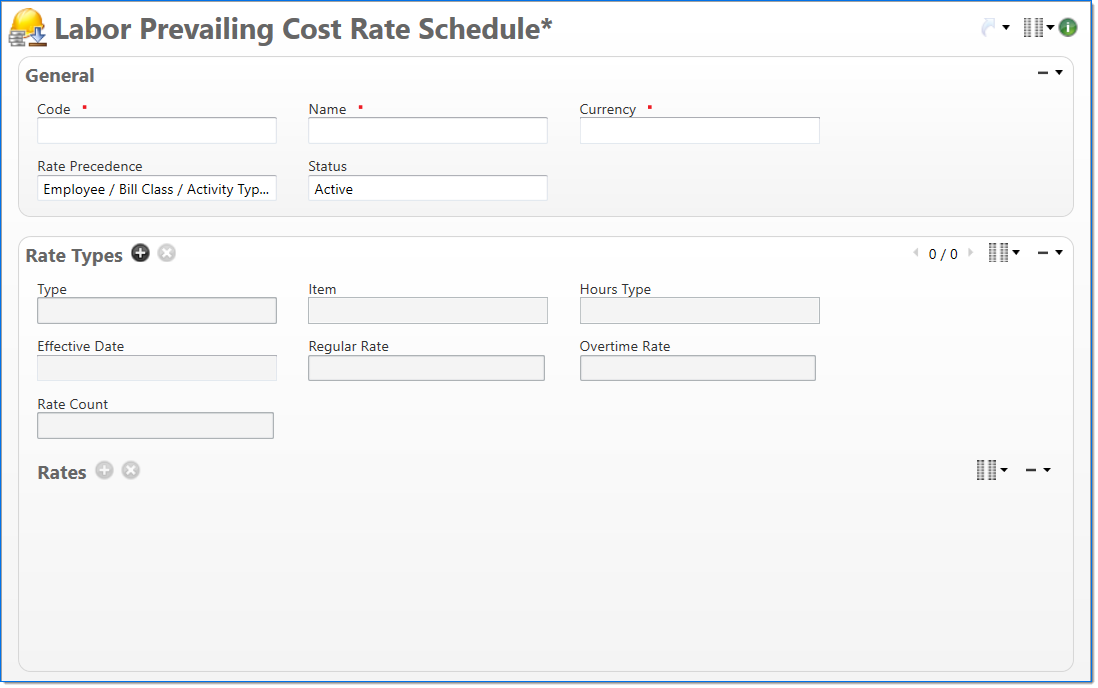Screen dimensions: 1098x688
Task: Add a new Rate Type with plus icon
Action: 140,253
